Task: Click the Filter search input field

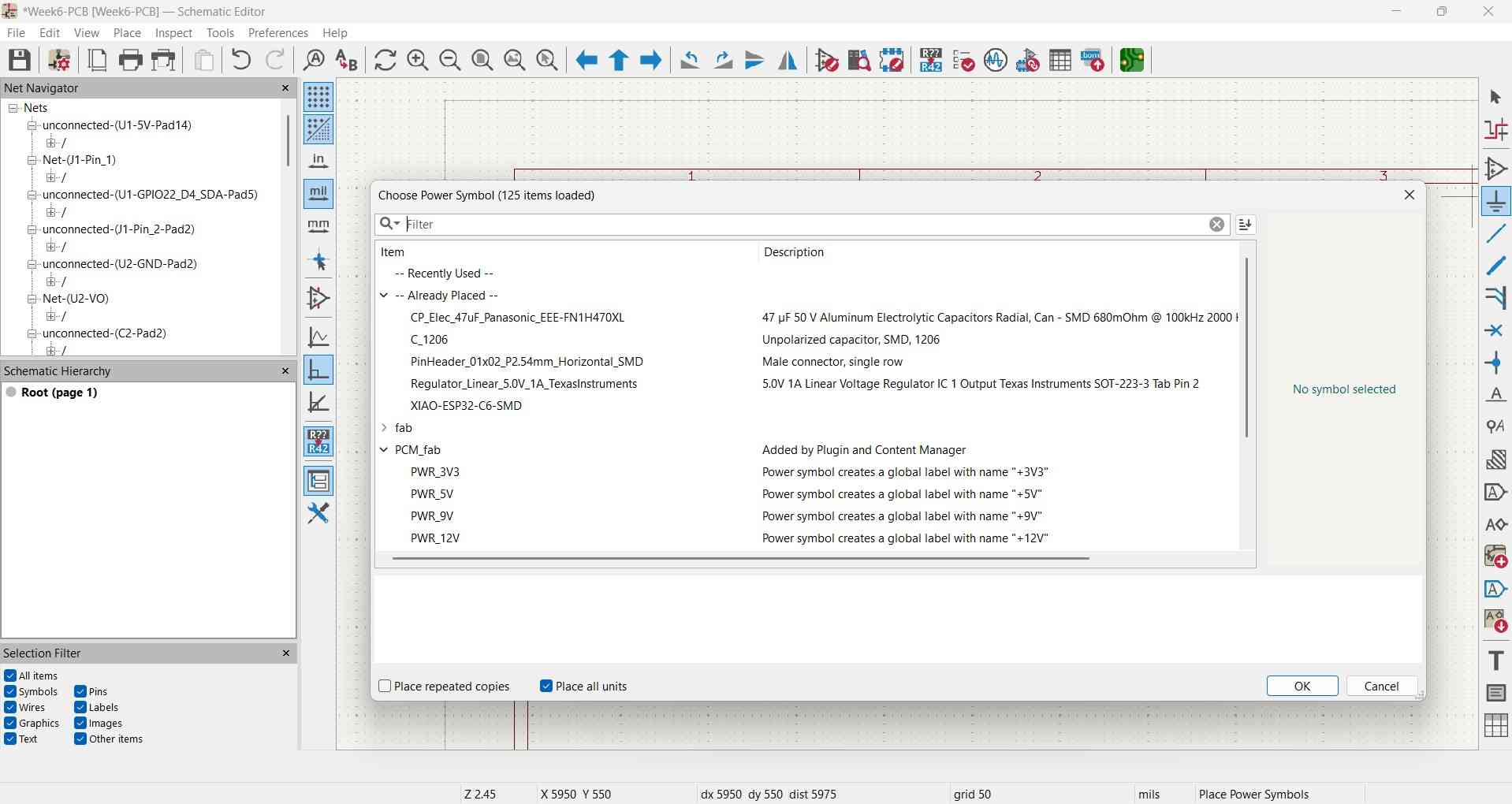Action: [803, 225]
